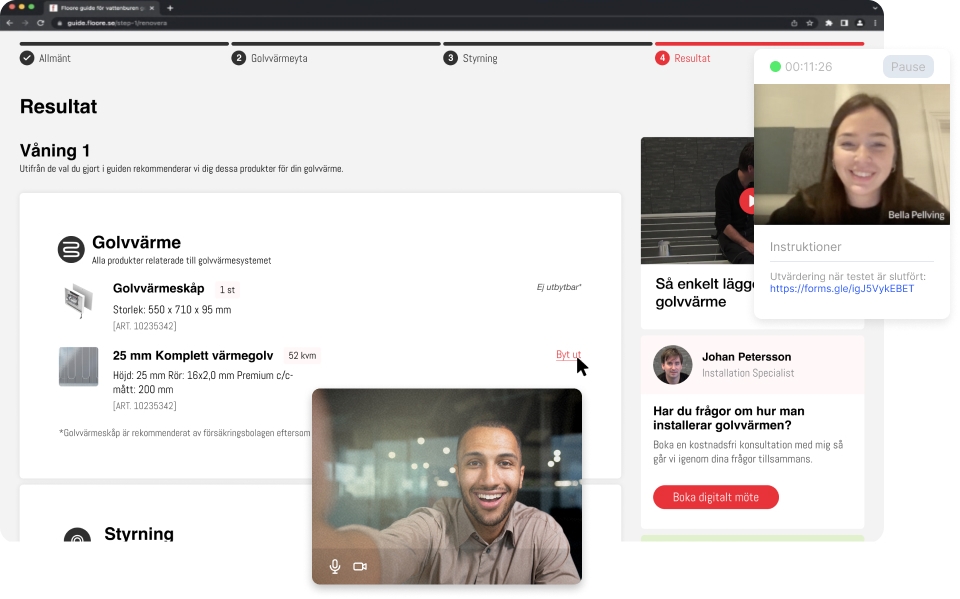Image resolution: width=960 pixels, height=599 pixels.
Task: Click the Våning 1 heading
Action: coord(55,151)
